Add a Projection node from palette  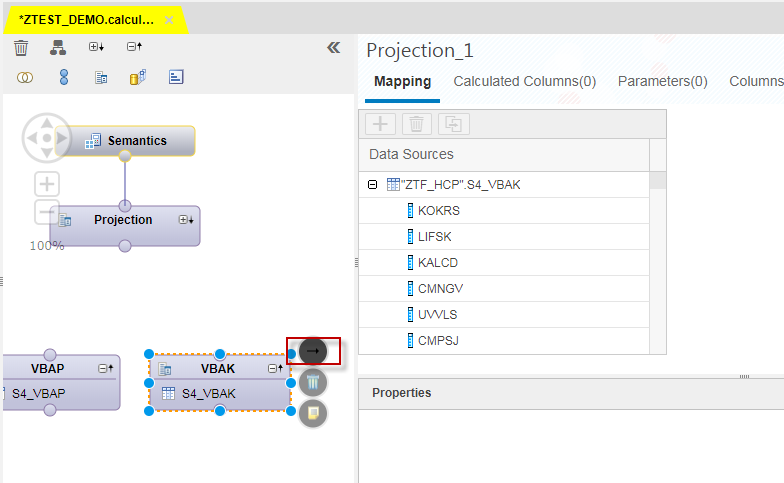101,78
